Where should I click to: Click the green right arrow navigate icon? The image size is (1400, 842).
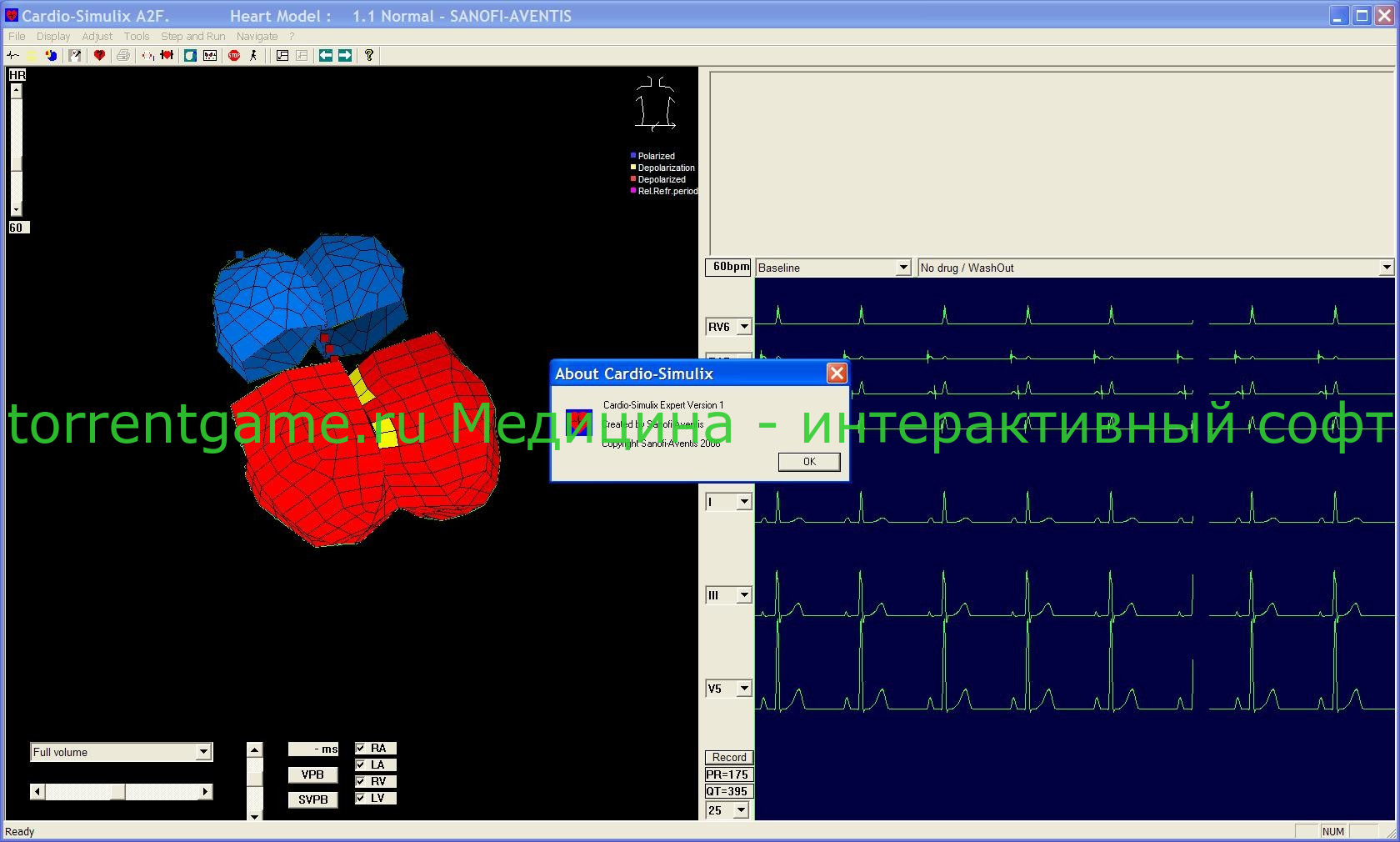345,56
